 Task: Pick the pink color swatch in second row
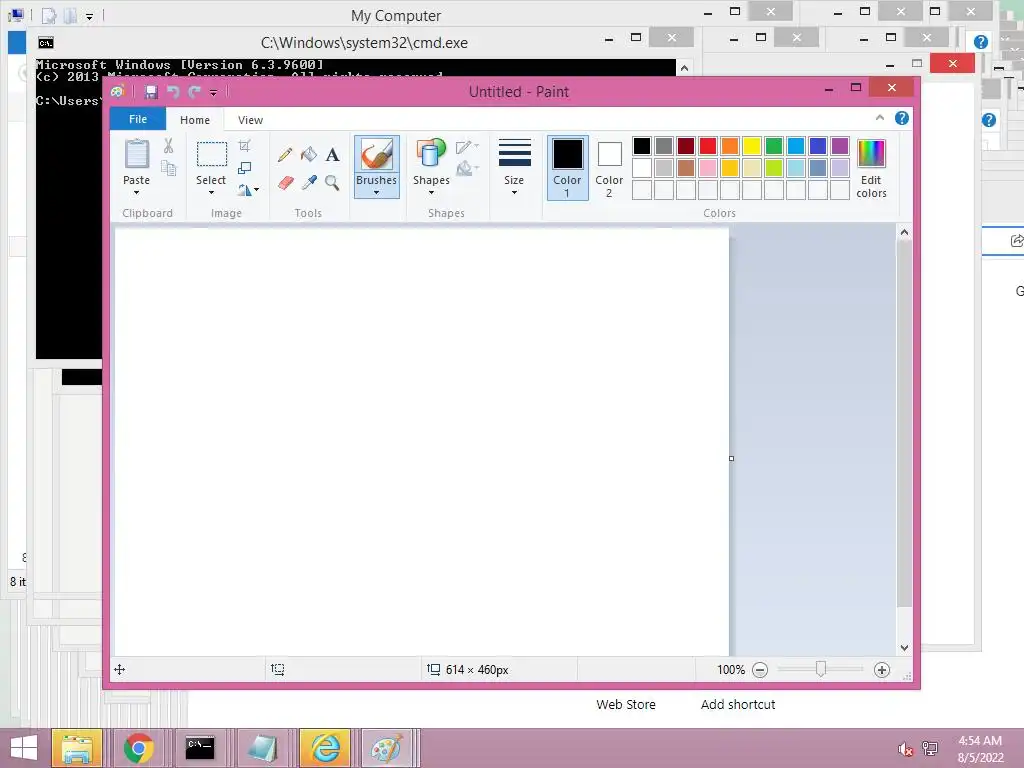click(x=708, y=168)
